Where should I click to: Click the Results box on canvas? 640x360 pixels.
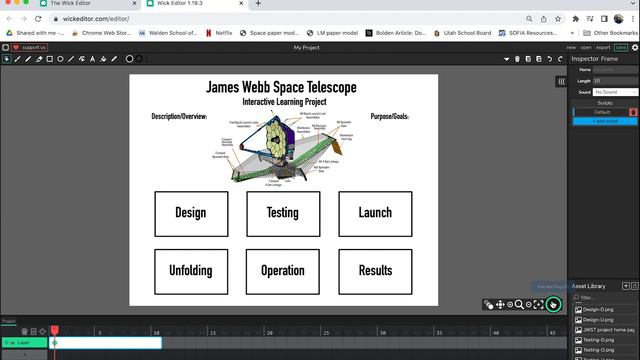coord(375,272)
